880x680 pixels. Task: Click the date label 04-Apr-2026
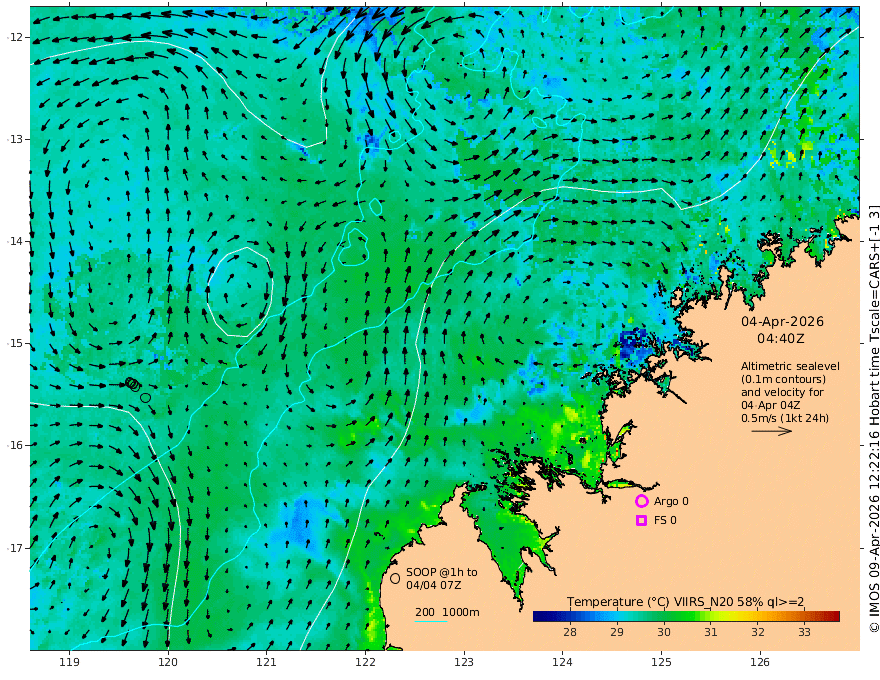(x=782, y=321)
